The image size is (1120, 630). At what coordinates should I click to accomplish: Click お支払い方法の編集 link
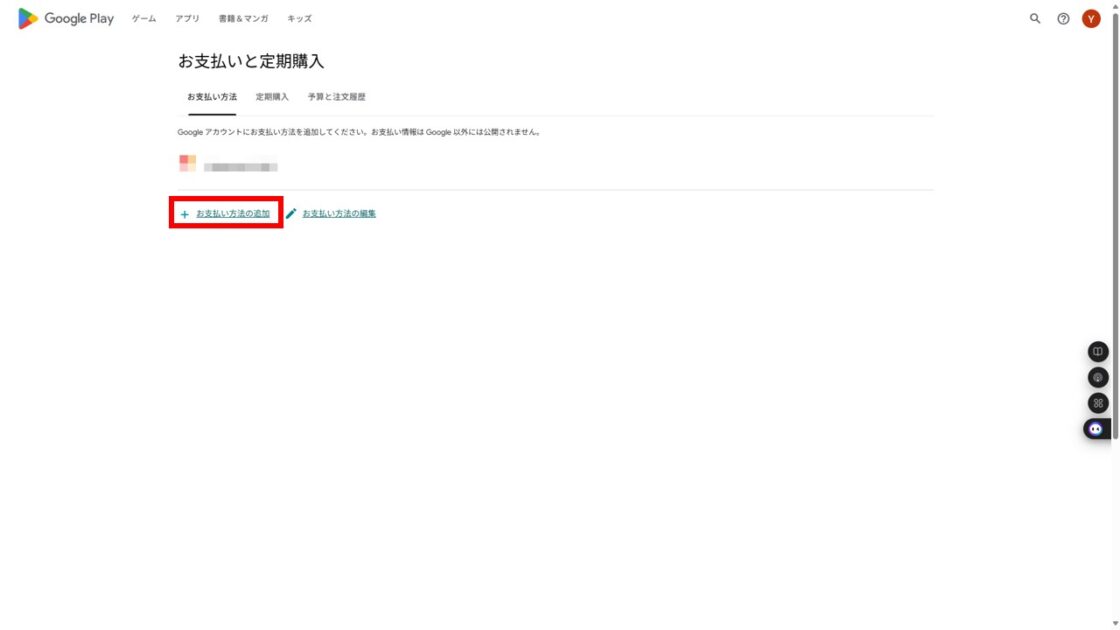(339, 214)
